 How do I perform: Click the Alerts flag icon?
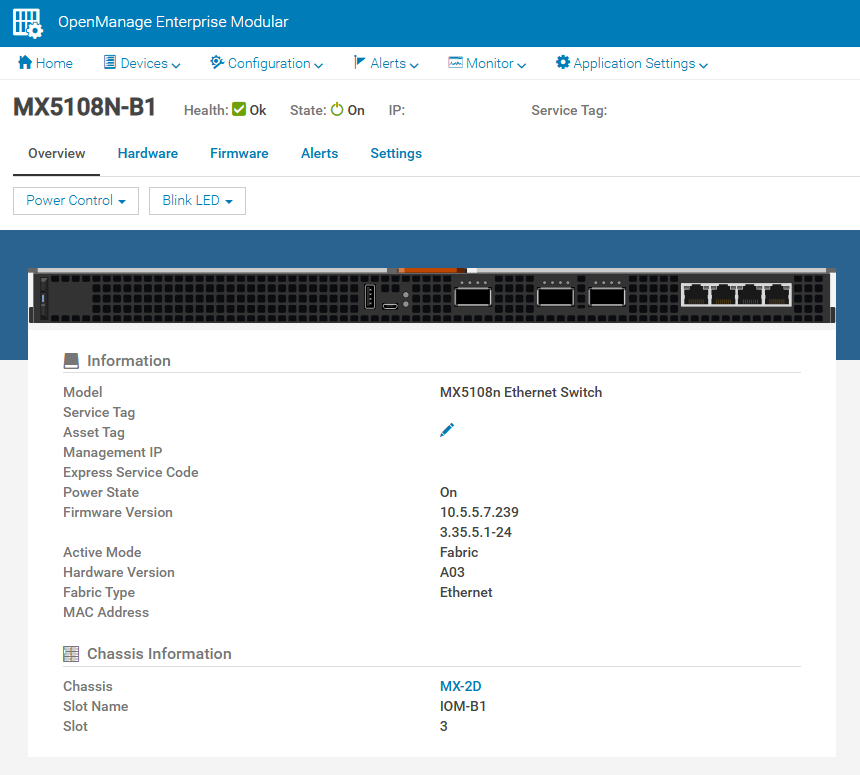coord(360,63)
